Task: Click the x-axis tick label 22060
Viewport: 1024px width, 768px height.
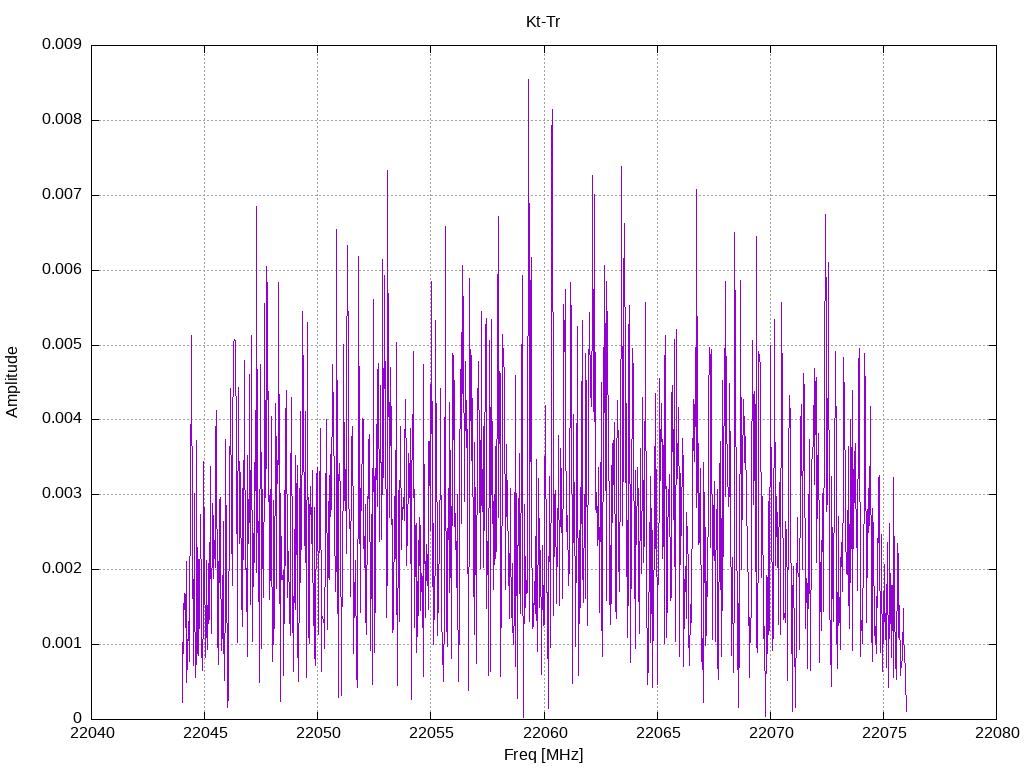Action: coord(545,733)
